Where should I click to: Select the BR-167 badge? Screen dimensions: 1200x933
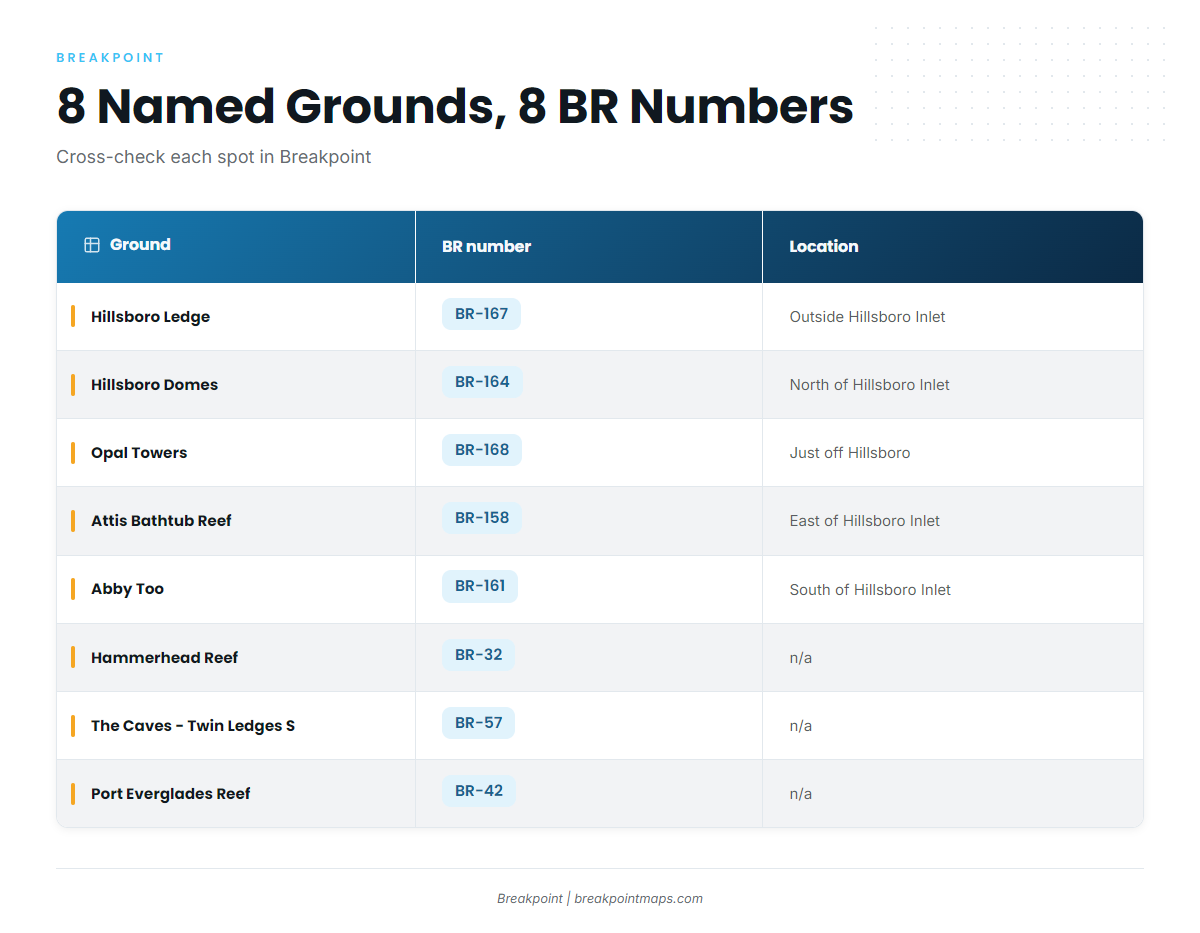click(481, 314)
